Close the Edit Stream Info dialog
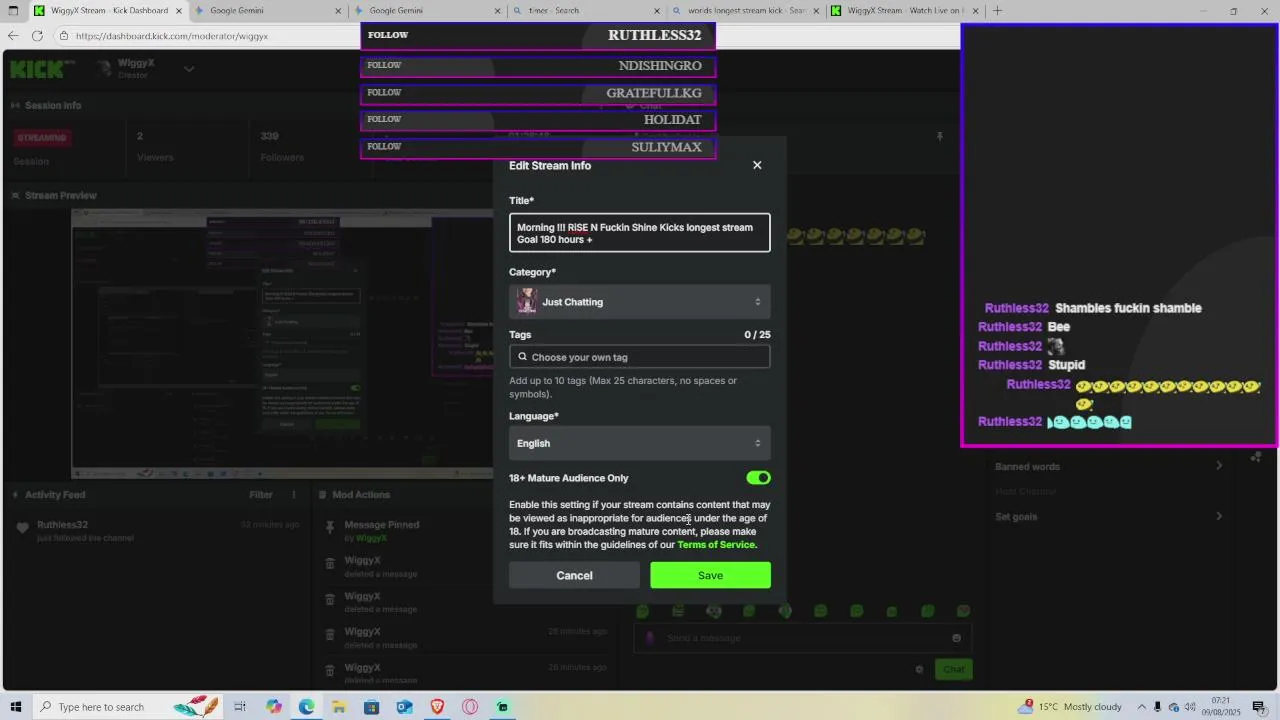 (x=757, y=165)
